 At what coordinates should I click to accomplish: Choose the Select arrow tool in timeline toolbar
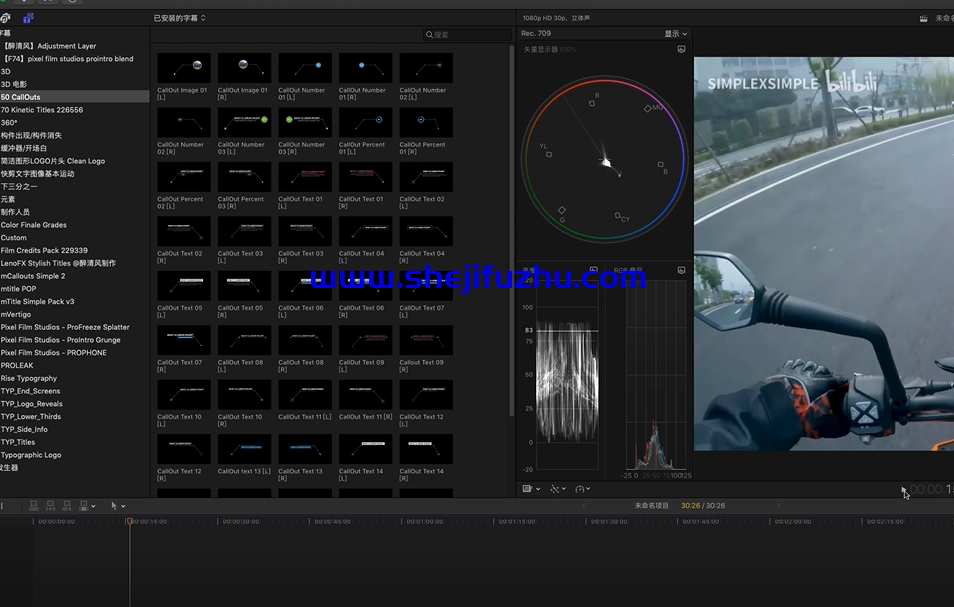[114, 505]
